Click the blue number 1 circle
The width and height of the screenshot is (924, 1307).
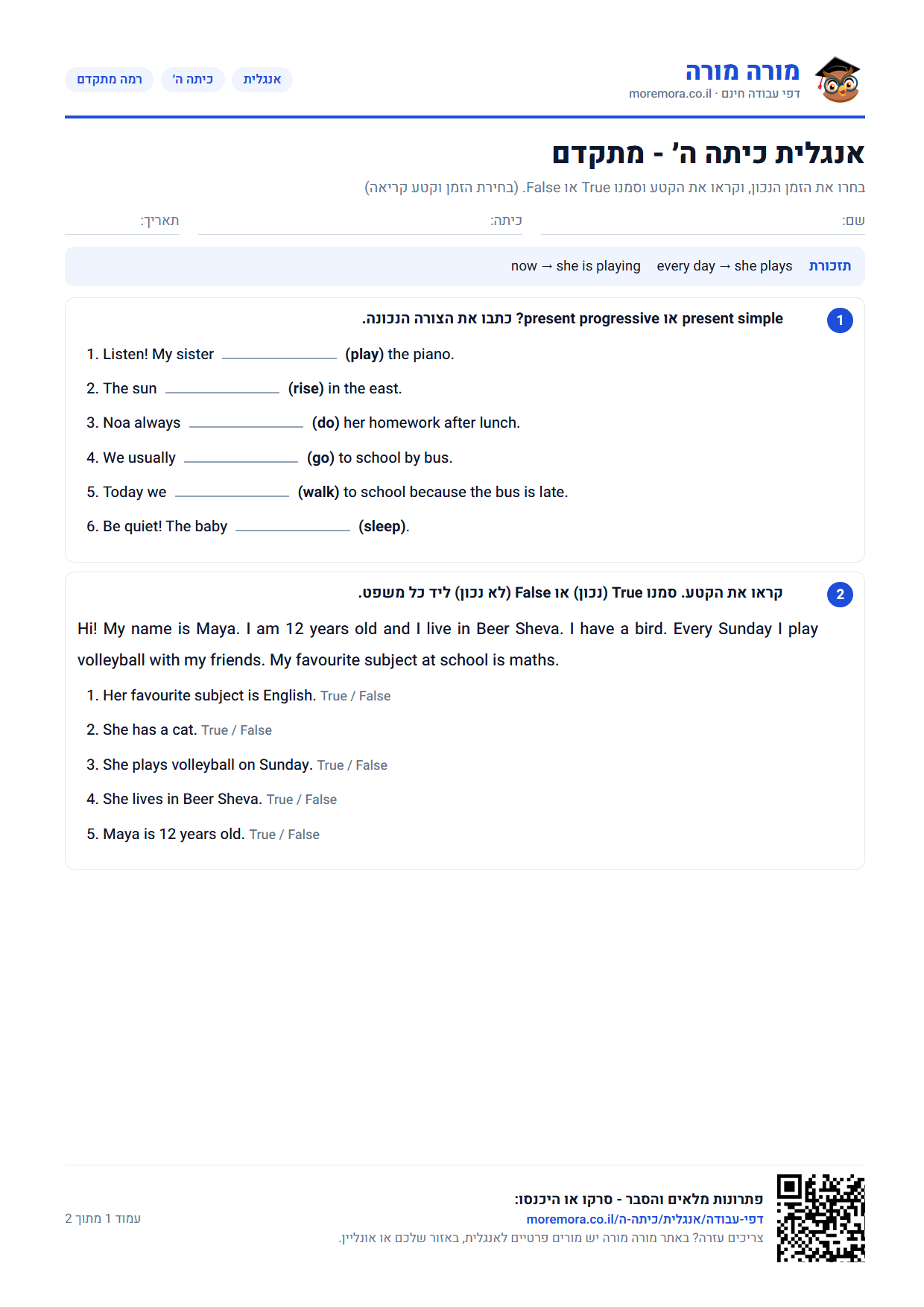840,320
